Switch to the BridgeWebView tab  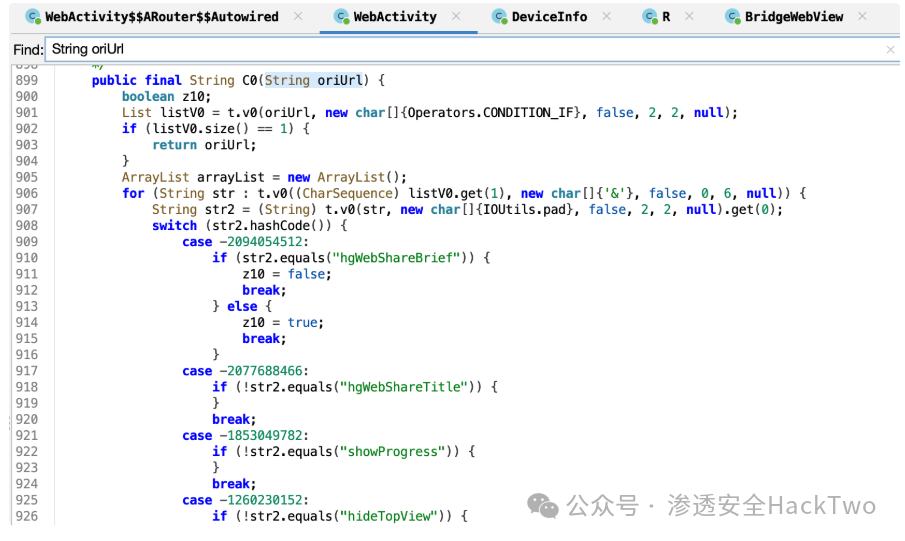(x=794, y=17)
